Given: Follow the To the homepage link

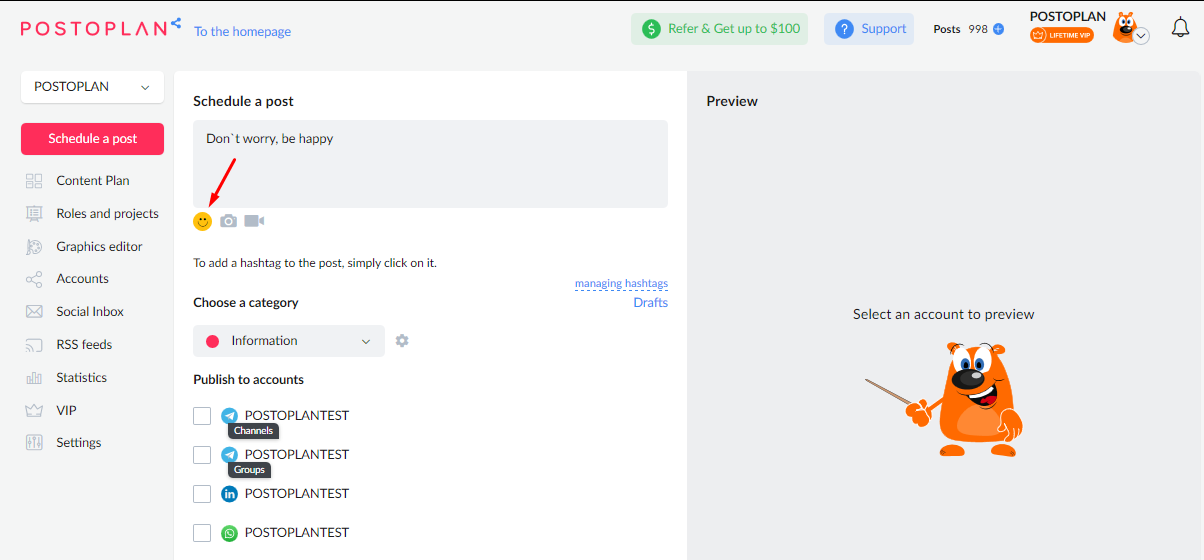Looking at the screenshot, I should coord(243,32).
